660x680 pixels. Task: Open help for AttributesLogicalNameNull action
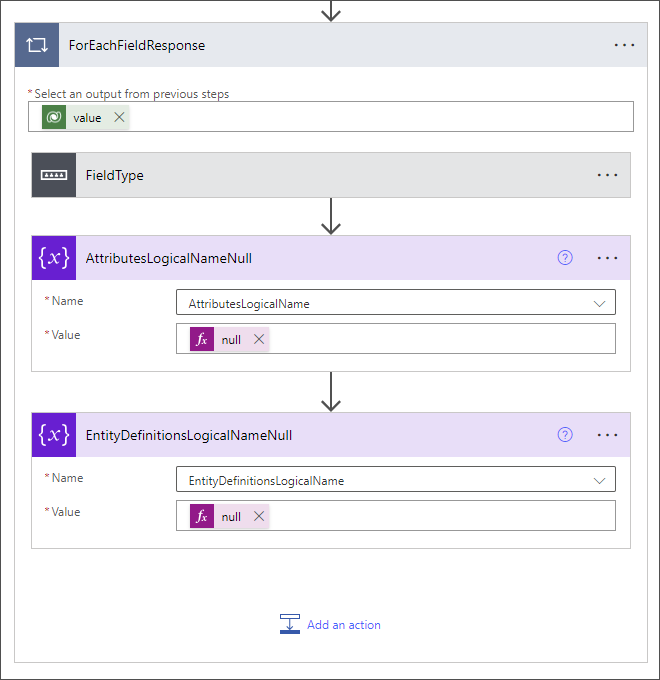click(x=565, y=258)
